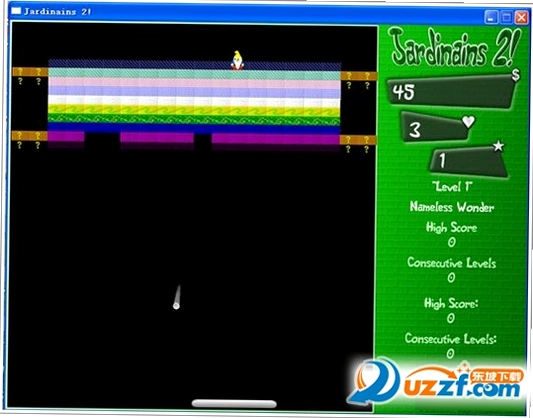Screen dimensions: 533x418
Task: Click the yellow wavy brick row
Action: point(194,110)
